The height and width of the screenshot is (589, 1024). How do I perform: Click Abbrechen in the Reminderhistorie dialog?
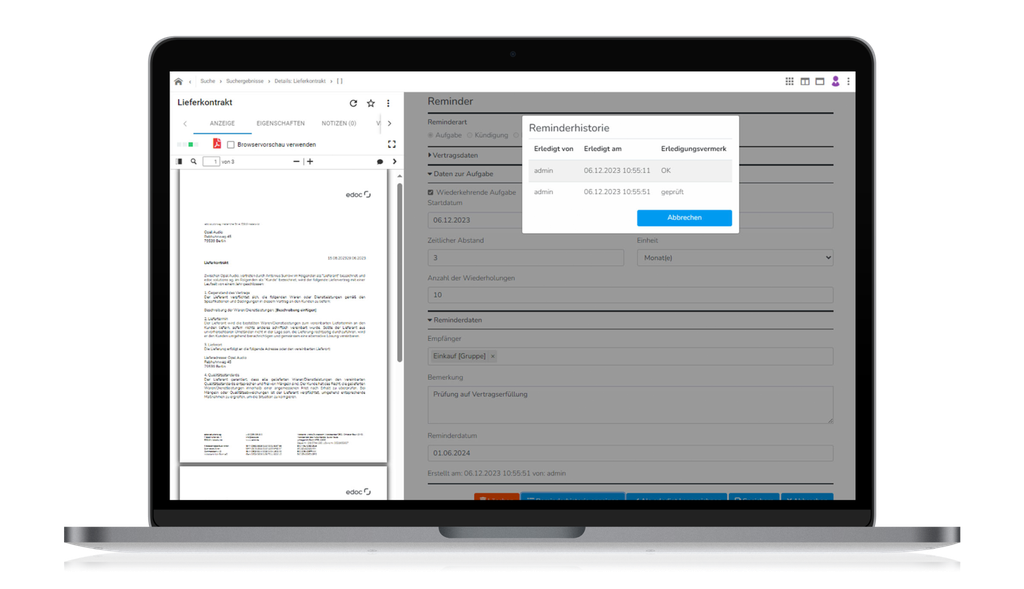[x=684, y=218]
